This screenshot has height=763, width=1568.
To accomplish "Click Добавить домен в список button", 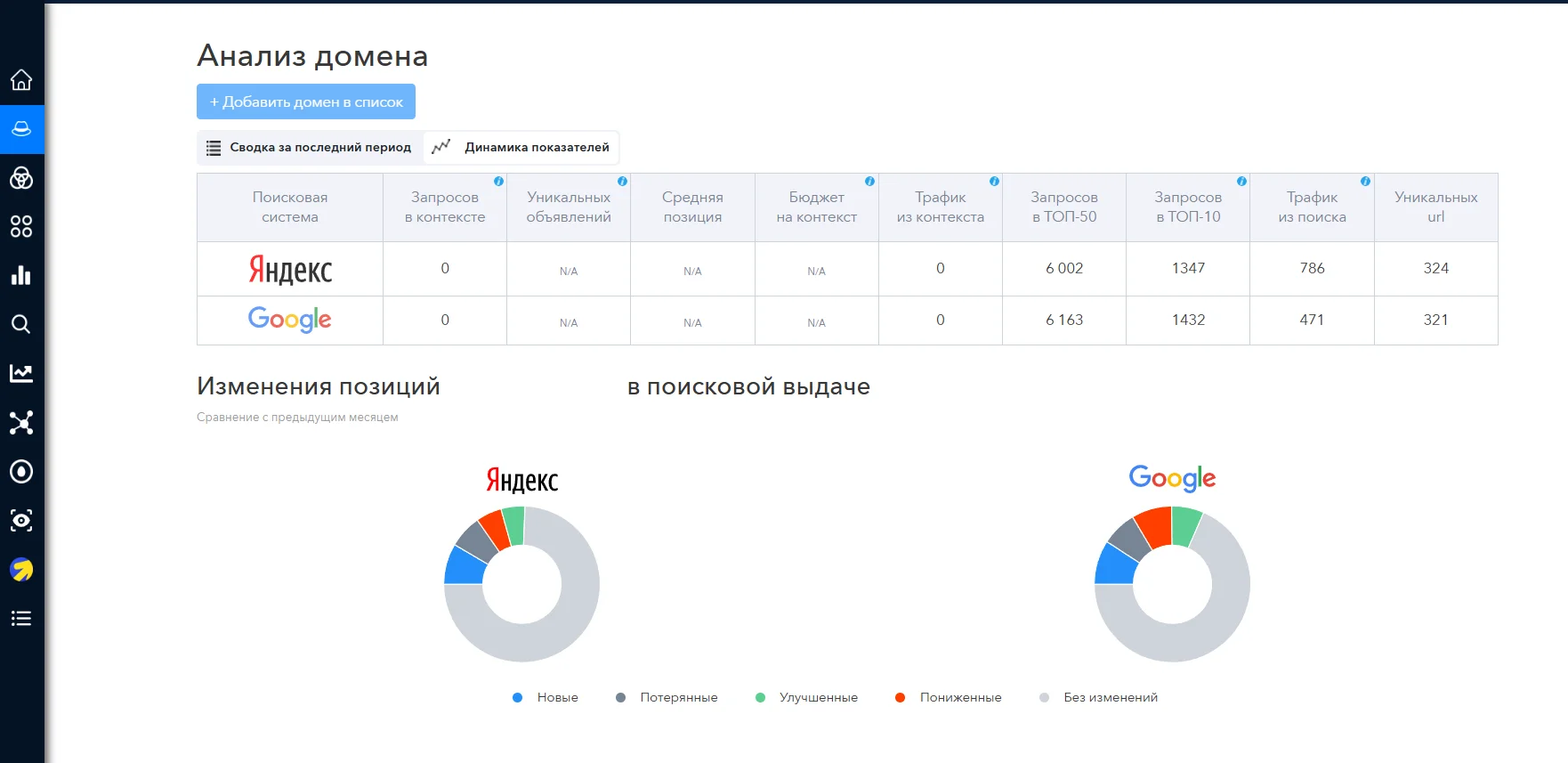I will pos(306,101).
